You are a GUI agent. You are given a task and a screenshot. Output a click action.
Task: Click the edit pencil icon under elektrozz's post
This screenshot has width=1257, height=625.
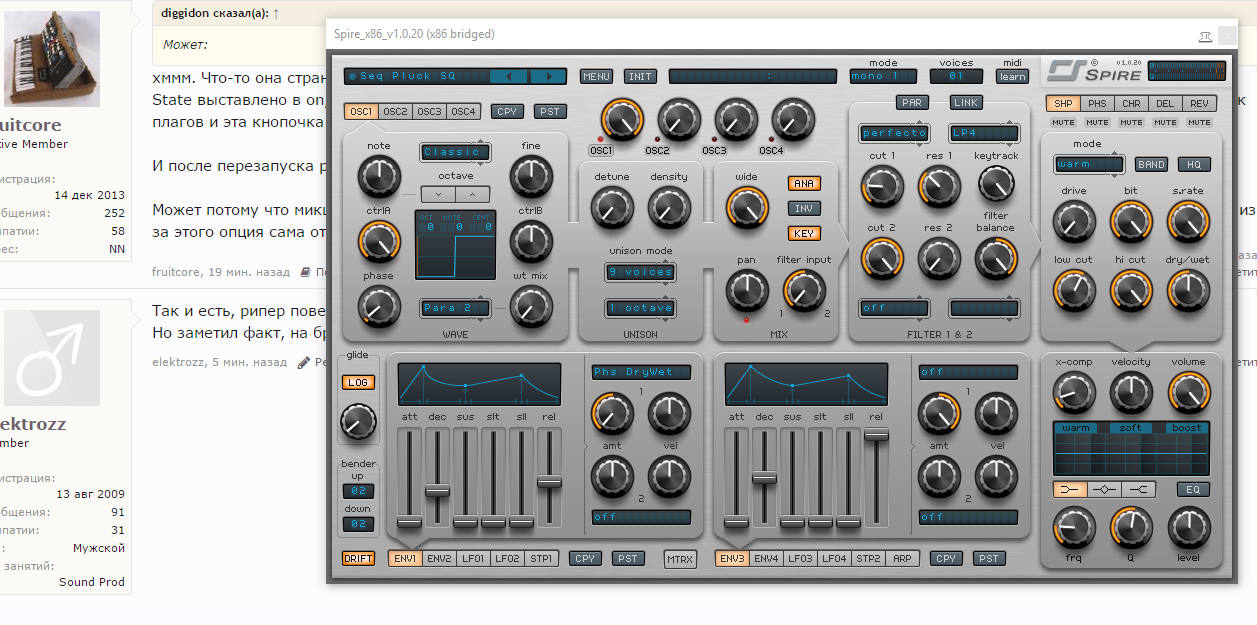click(x=304, y=362)
